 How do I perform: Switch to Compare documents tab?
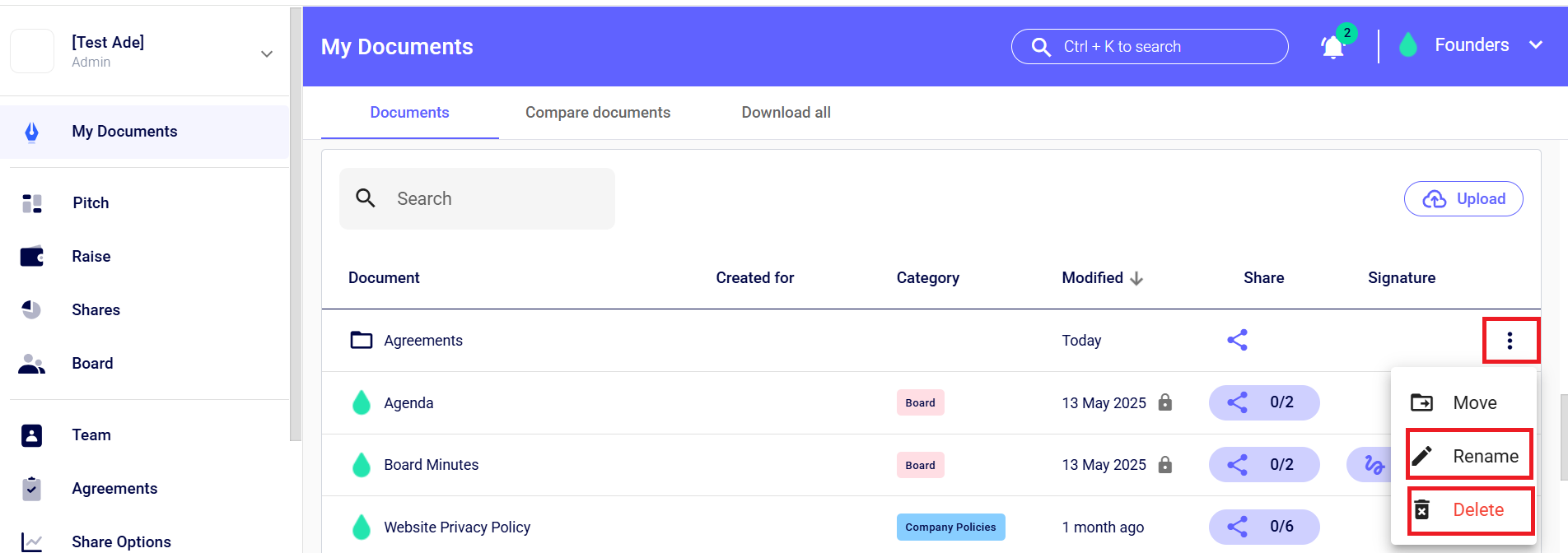[598, 113]
